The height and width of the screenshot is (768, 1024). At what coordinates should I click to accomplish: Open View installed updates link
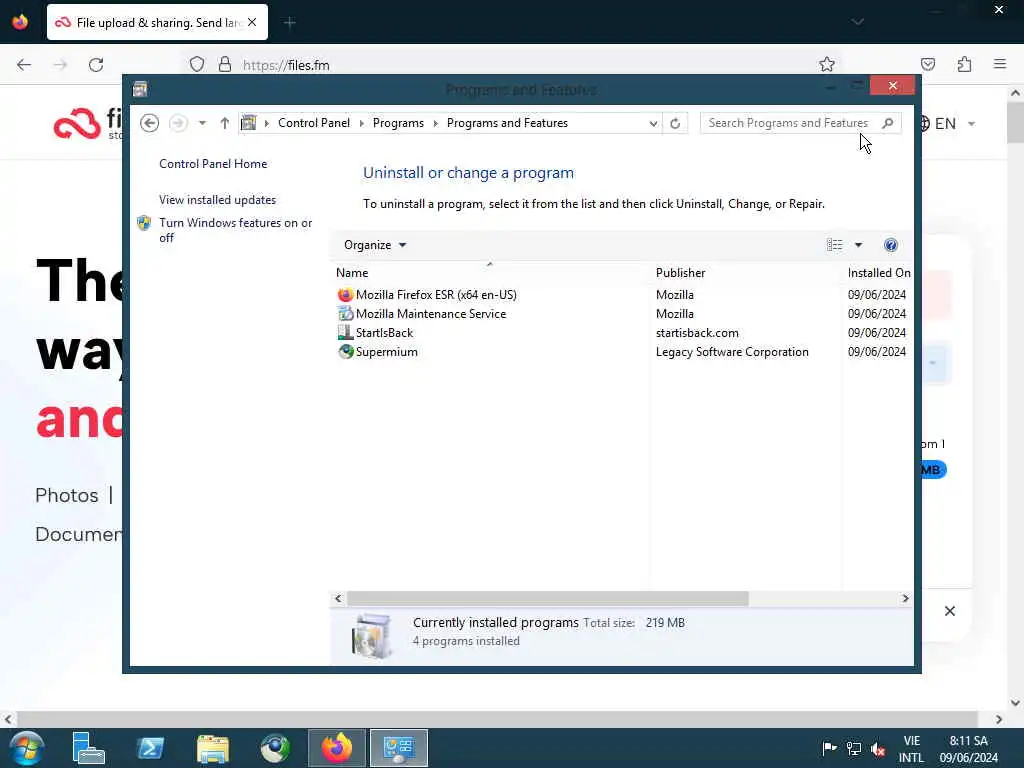(217, 200)
